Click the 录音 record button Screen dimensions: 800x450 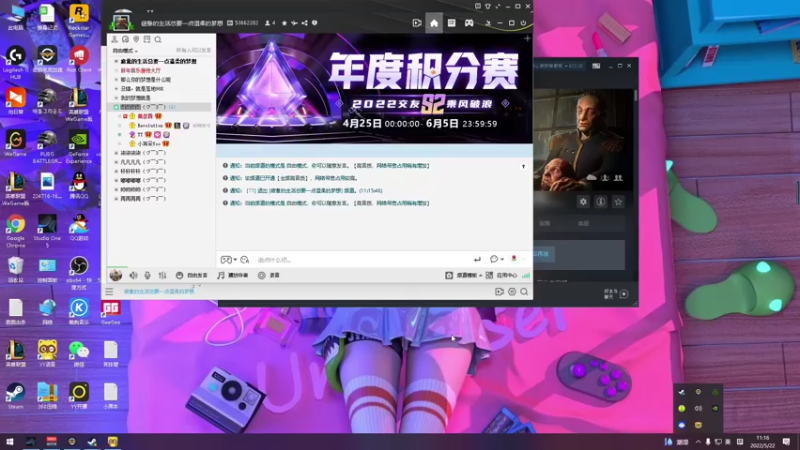point(269,276)
